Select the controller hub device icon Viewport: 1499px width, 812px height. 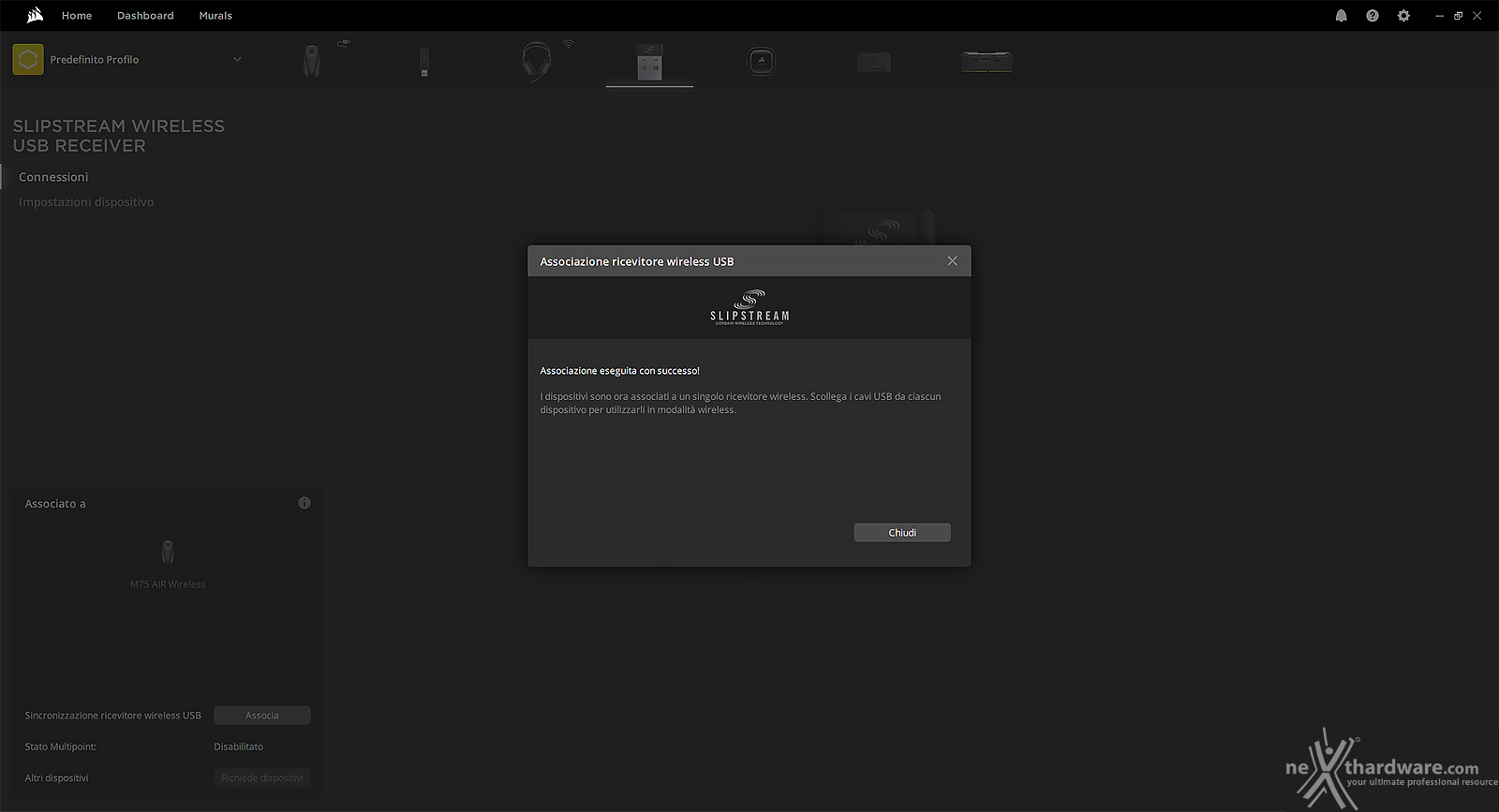pos(874,62)
